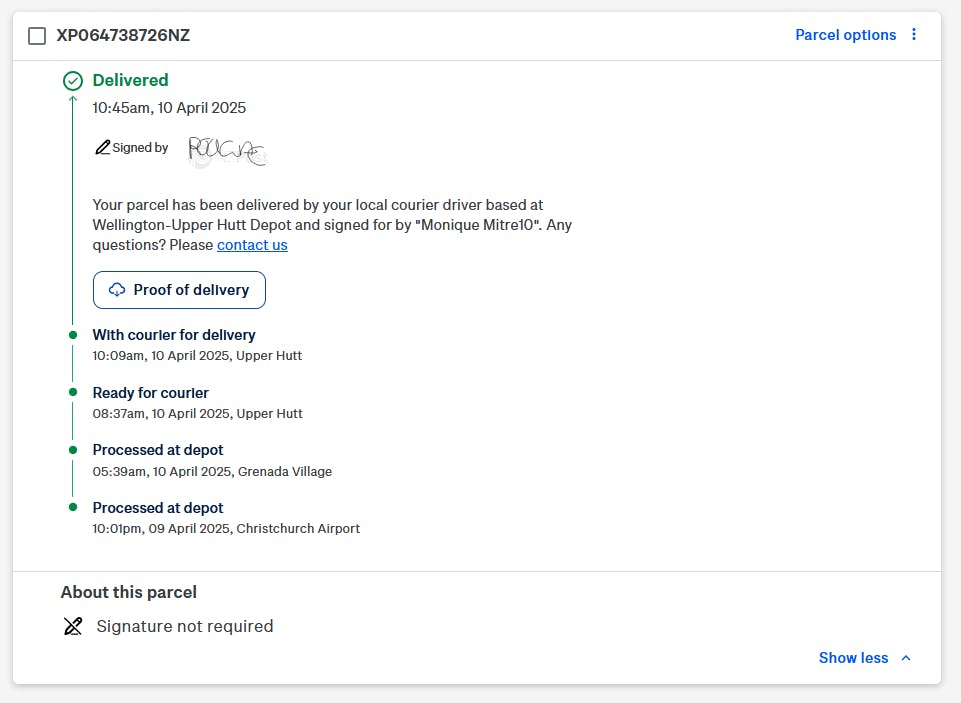This screenshot has width=961, height=703.
Task: Open the three-dot parcel options menu
Action: (x=914, y=35)
